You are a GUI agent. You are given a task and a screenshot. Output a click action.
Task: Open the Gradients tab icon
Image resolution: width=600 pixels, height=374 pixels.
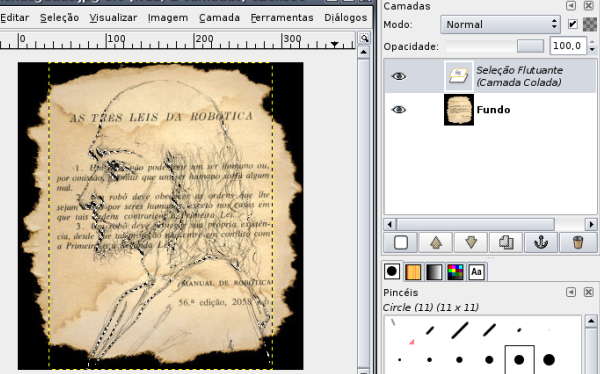(x=434, y=272)
